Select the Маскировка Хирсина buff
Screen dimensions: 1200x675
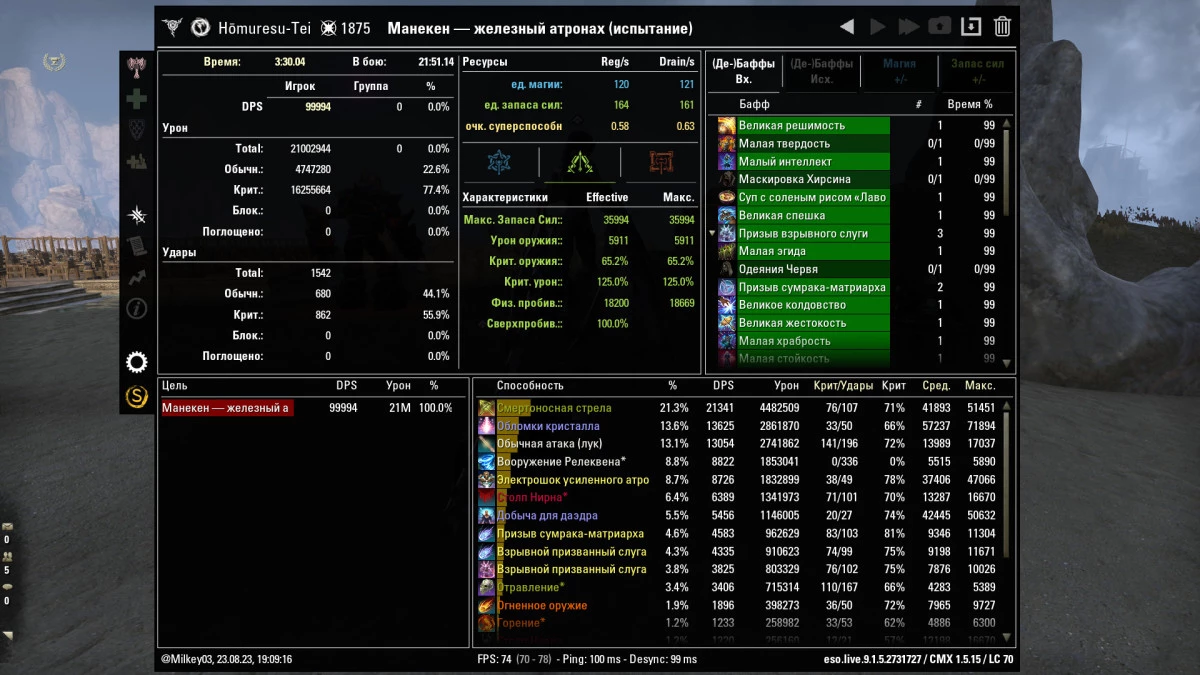858,180
